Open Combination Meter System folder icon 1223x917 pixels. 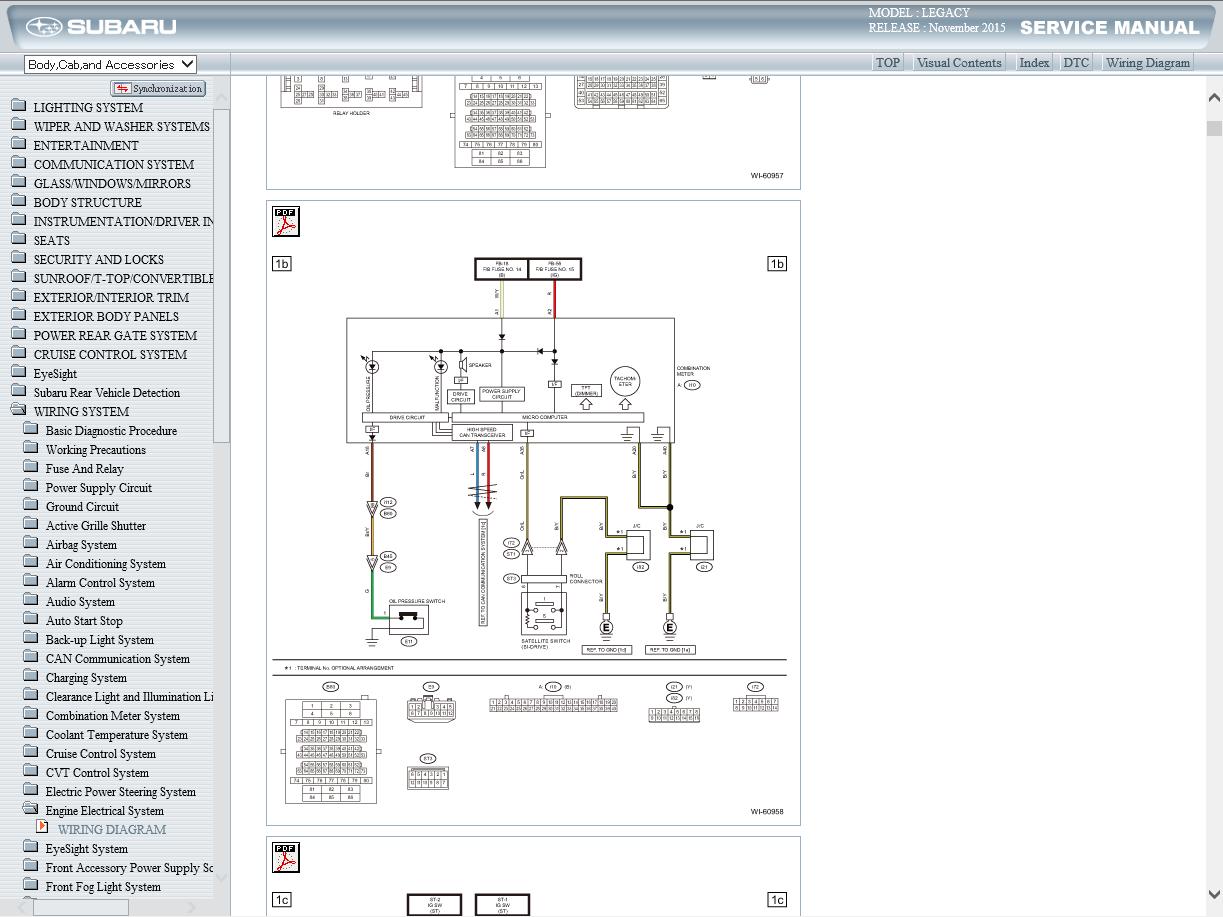(31, 714)
